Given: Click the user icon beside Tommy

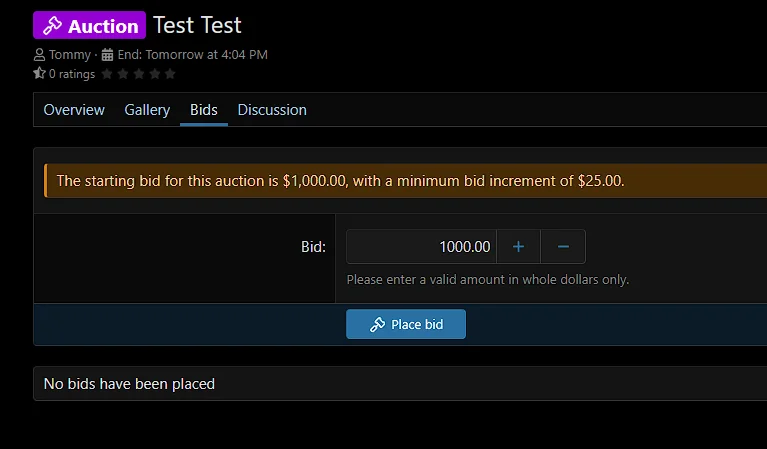Looking at the screenshot, I should [39, 54].
